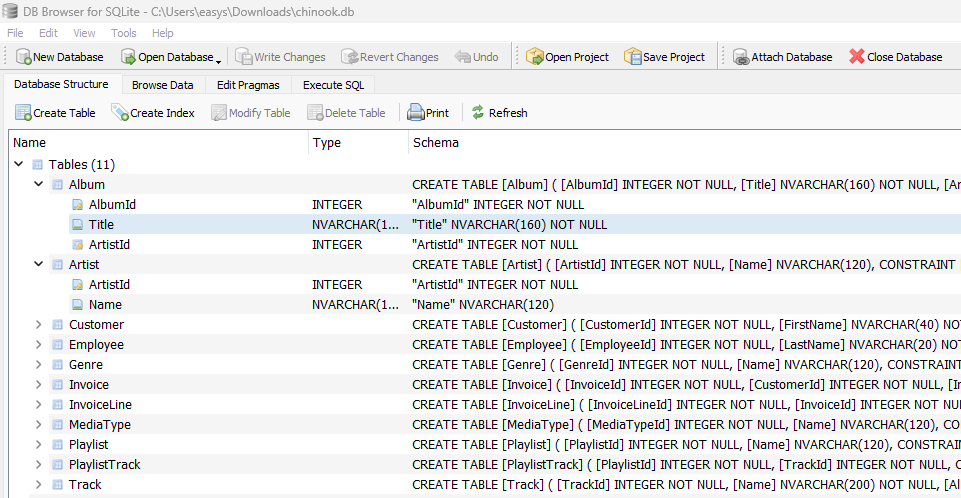Viewport: 961px width, 498px height.
Task: Click the Delete Table icon
Action: pyautogui.click(x=315, y=113)
